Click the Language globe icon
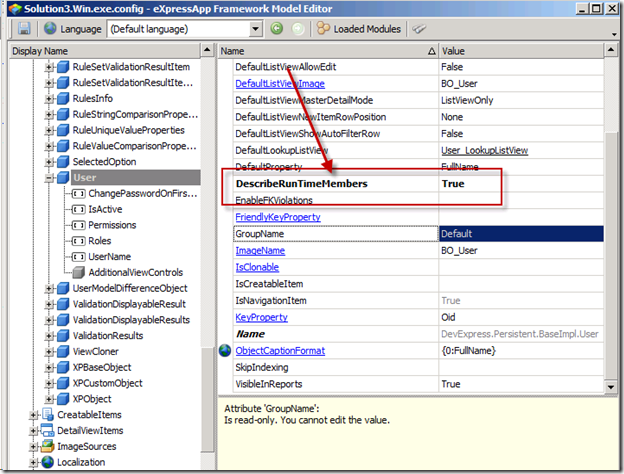 [50, 28]
